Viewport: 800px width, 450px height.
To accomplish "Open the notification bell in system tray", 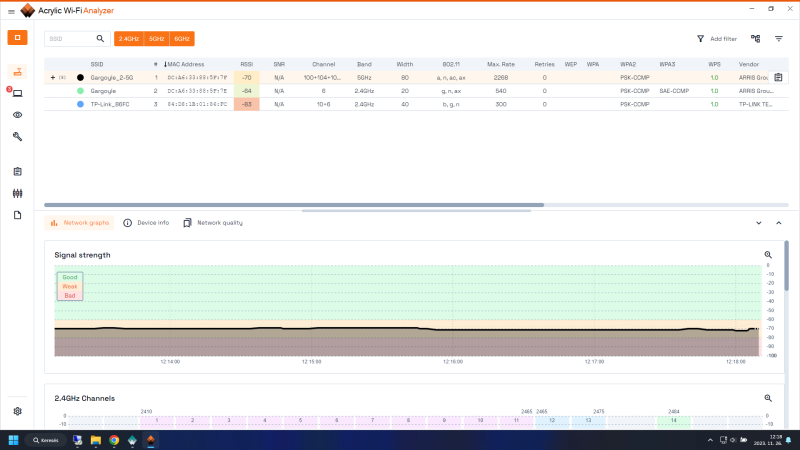I will click(789, 440).
